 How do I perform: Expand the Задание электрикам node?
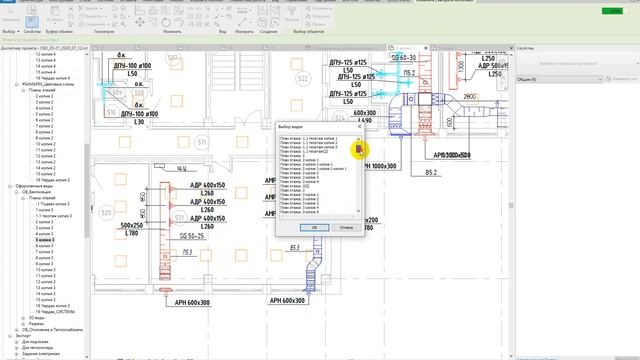point(17,354)
